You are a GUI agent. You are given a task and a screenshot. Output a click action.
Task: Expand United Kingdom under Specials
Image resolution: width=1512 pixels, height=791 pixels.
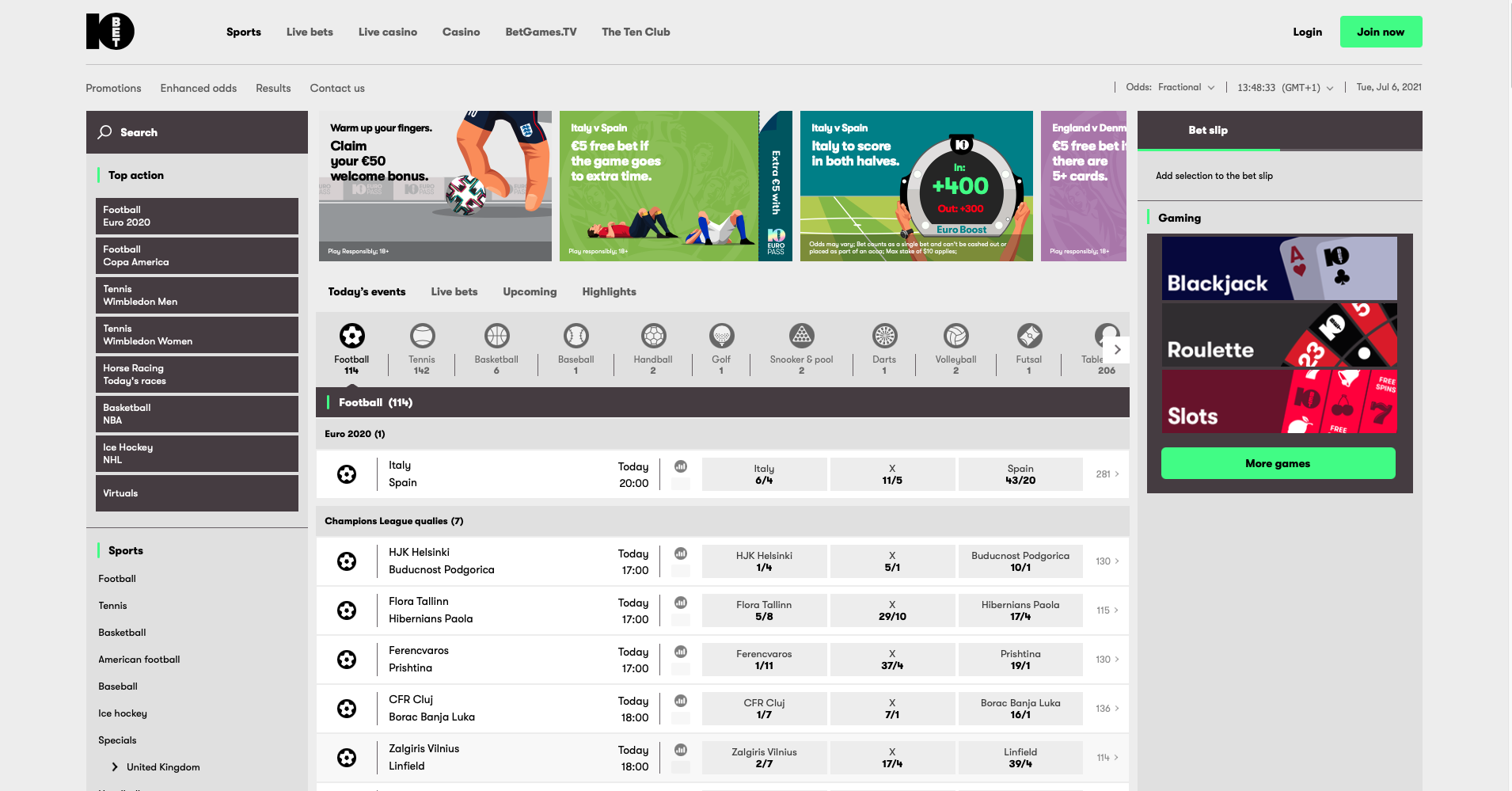pyautogui.click(x=115, y=767)
